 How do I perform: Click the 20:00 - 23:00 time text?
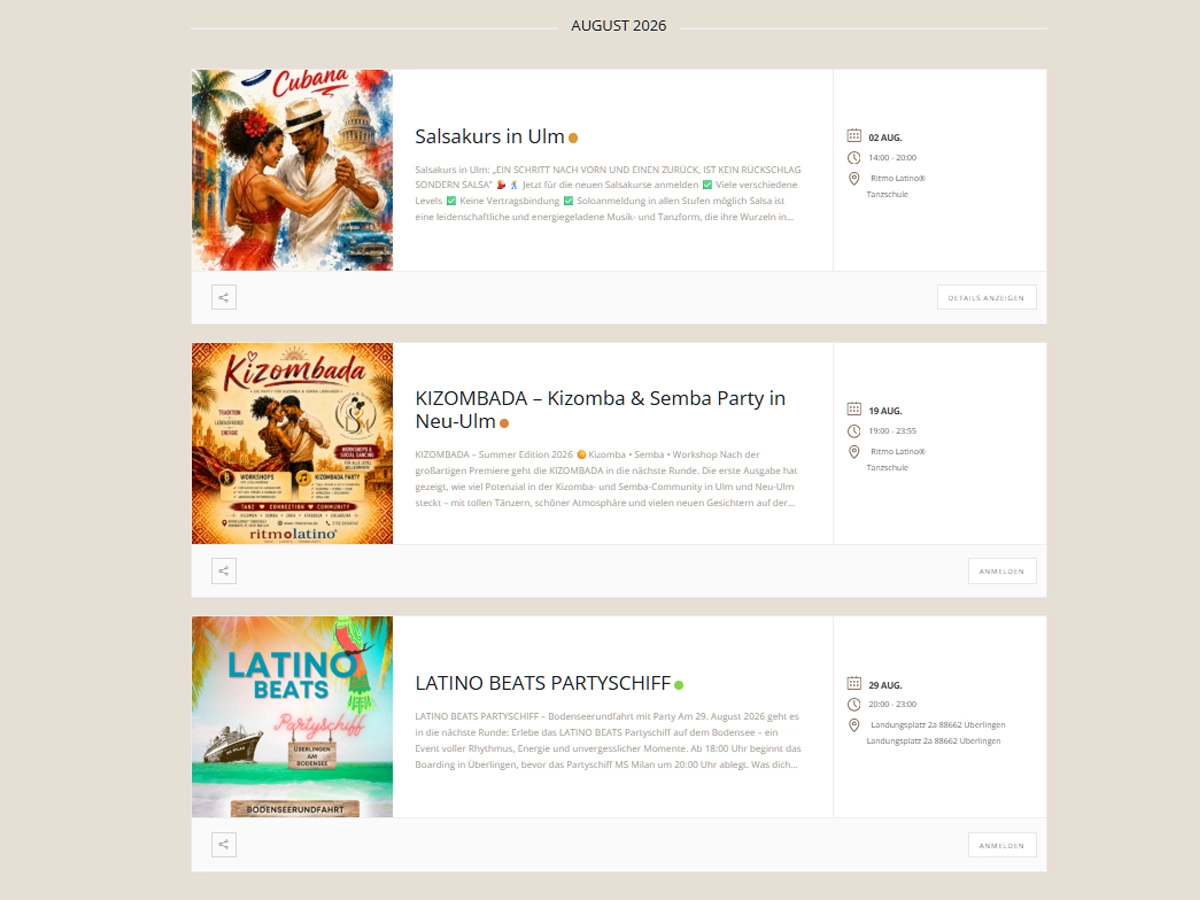pyautogui.click(x=892, y=704)
